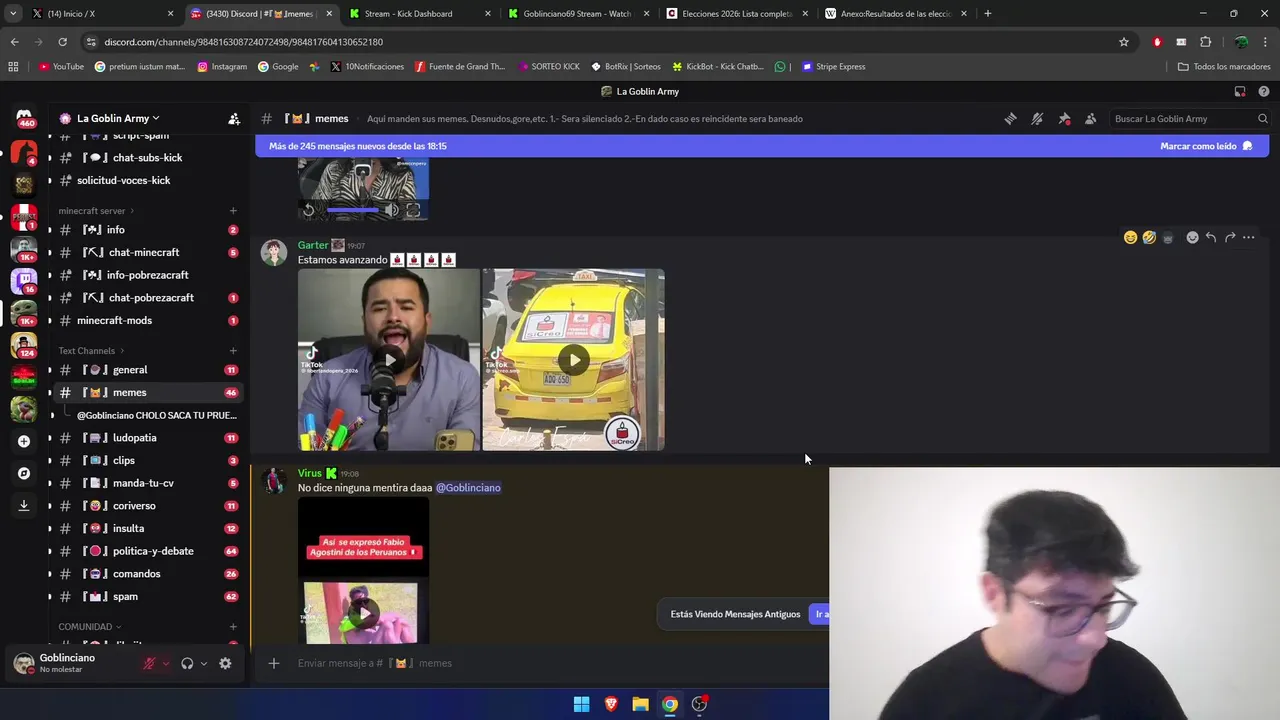Click the @Goblinciano mention in Virus message
Screen dimensions: 1280x720
click(468, 488)
